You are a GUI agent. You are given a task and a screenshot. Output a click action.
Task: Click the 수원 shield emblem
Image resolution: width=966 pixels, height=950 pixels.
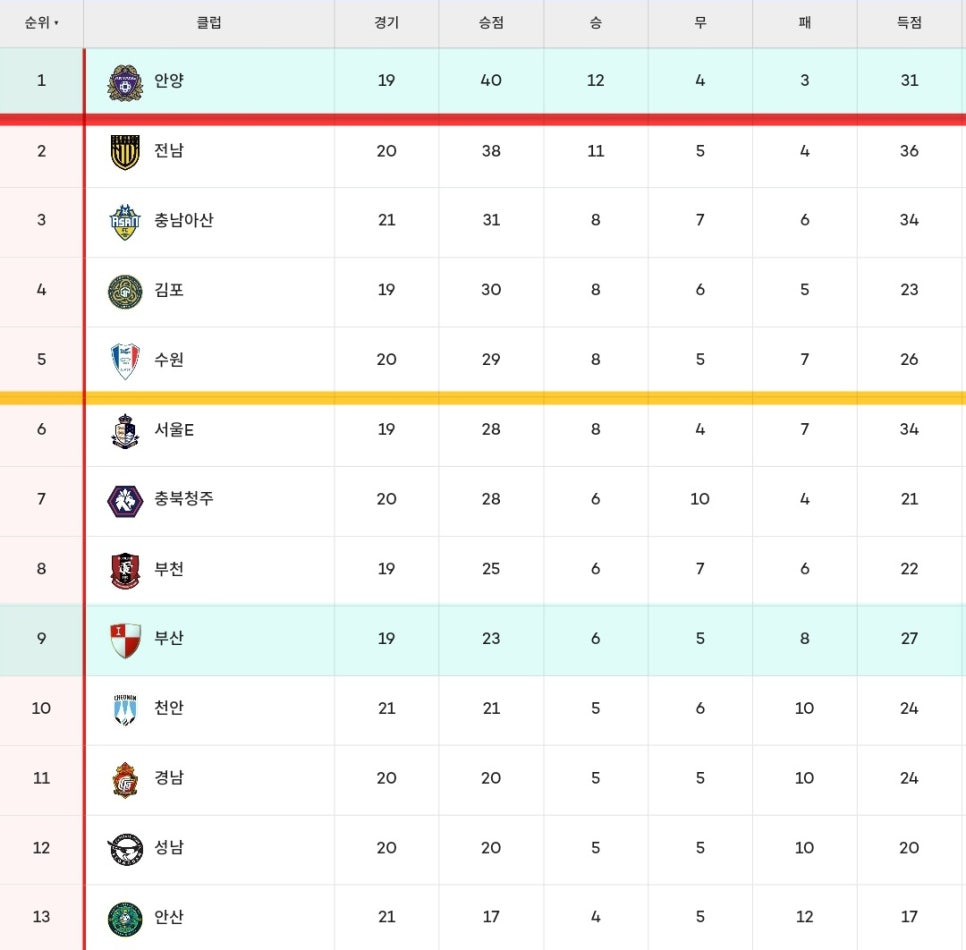[125, 361]
